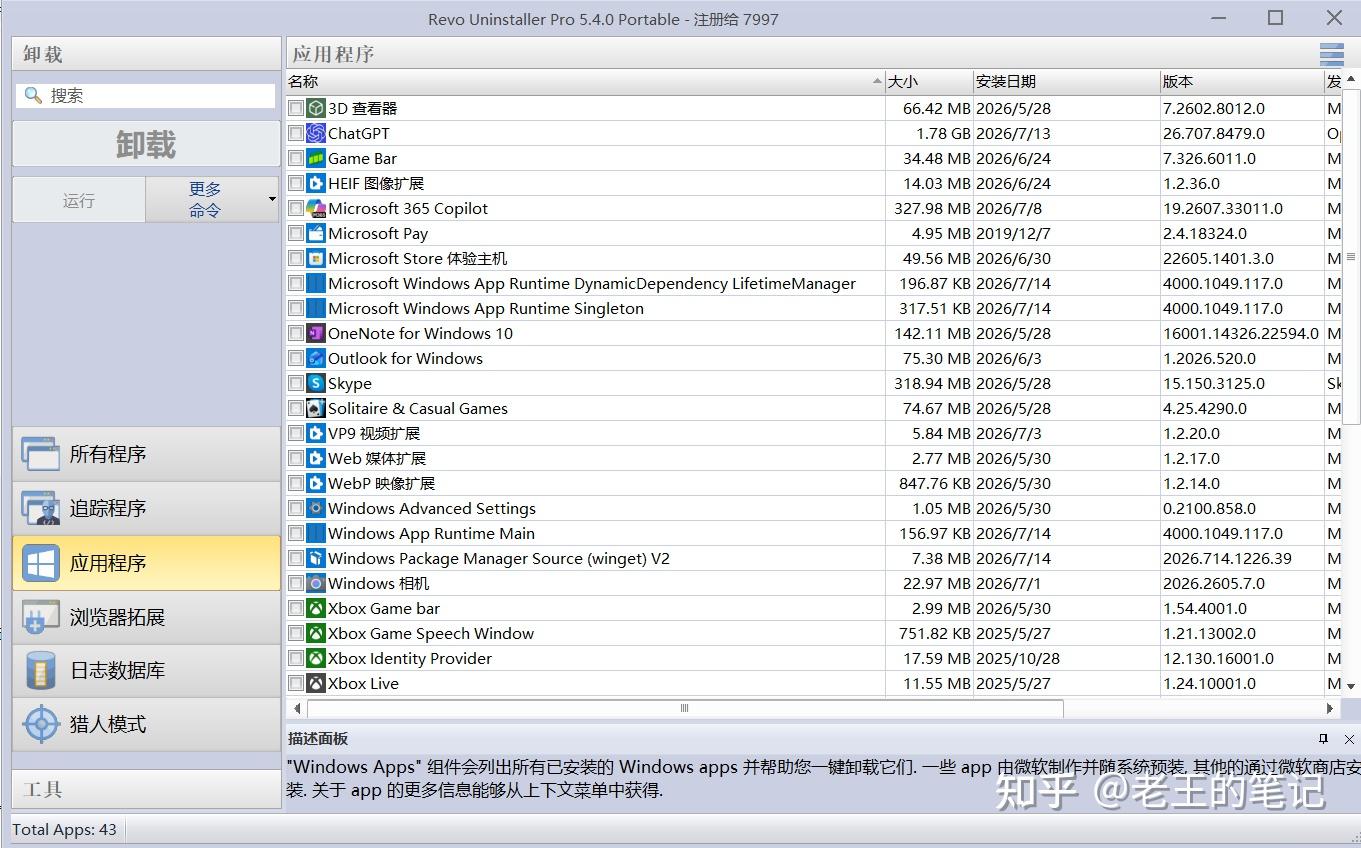The width and height of the screenshot is (1361, 848).
Task: Pin the 描述面板 description panel
Action: click(x=1323, y=739)
